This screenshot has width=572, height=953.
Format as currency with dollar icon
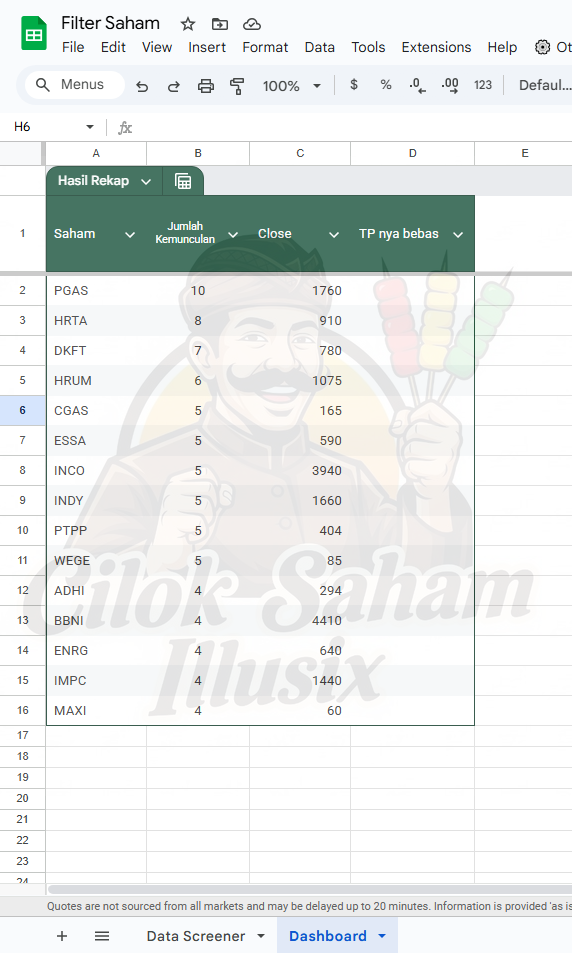354,85
